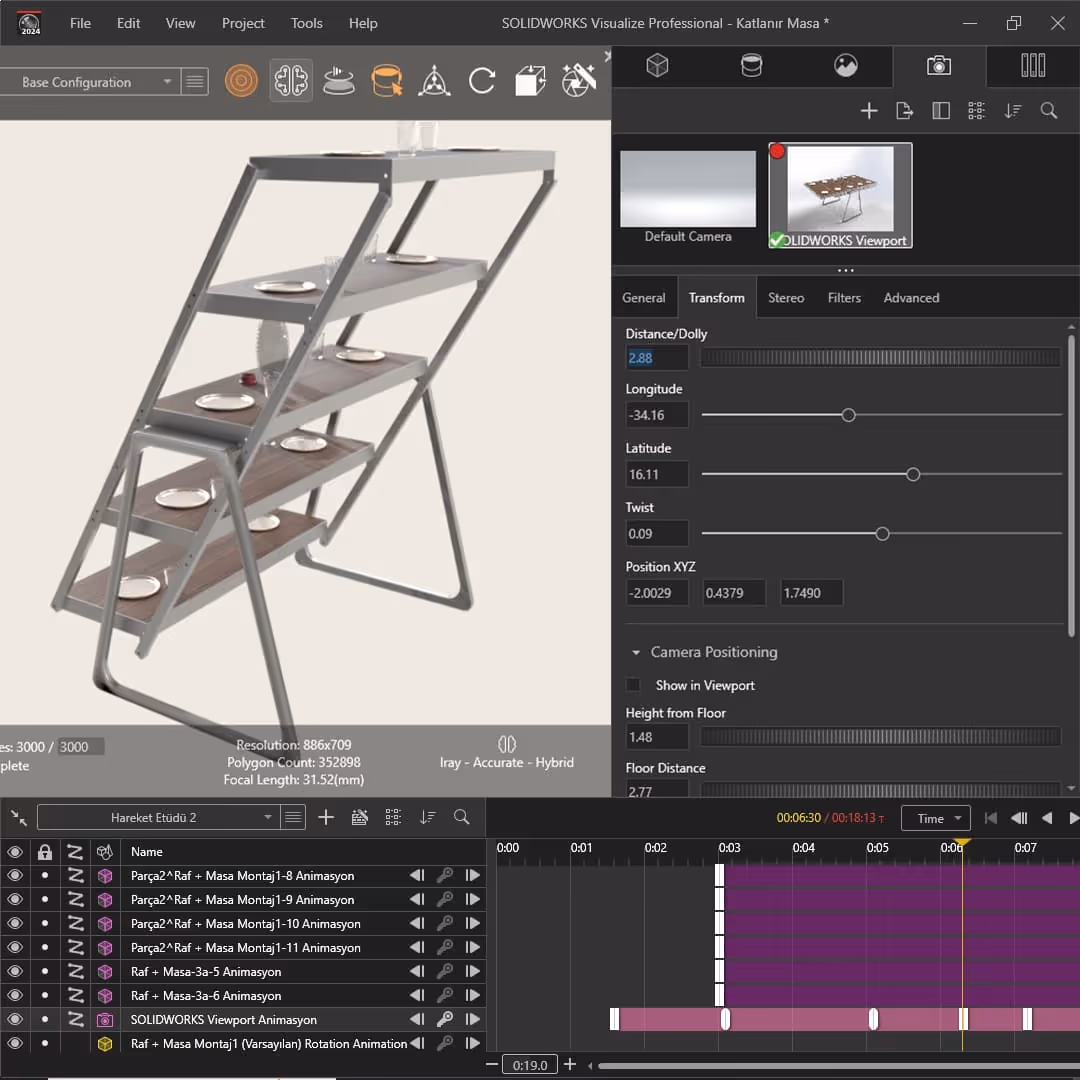Screen dimensions: 1080x1080
Task: Click the refresh rotate arrow icon
Action: [481, 81]
